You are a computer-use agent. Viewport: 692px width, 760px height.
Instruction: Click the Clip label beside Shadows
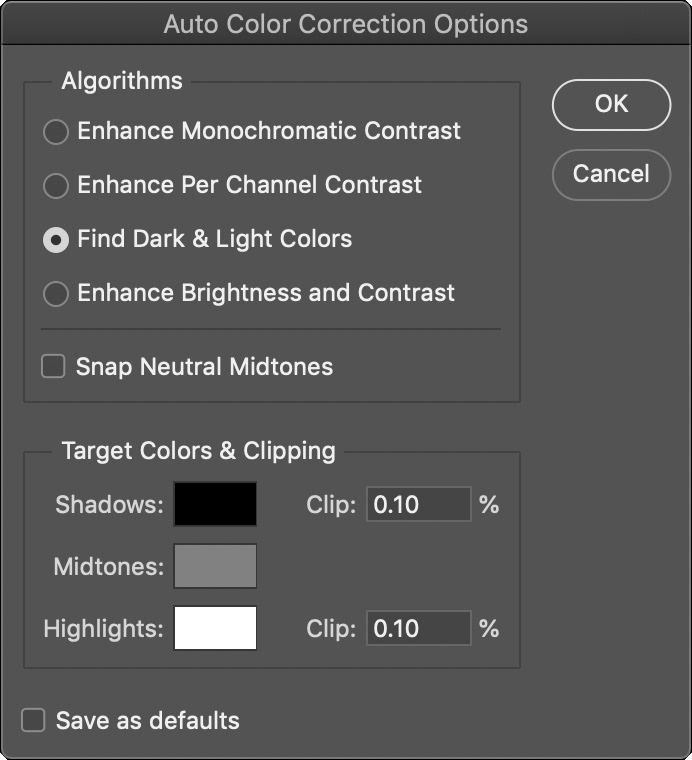tap(331, 505)
